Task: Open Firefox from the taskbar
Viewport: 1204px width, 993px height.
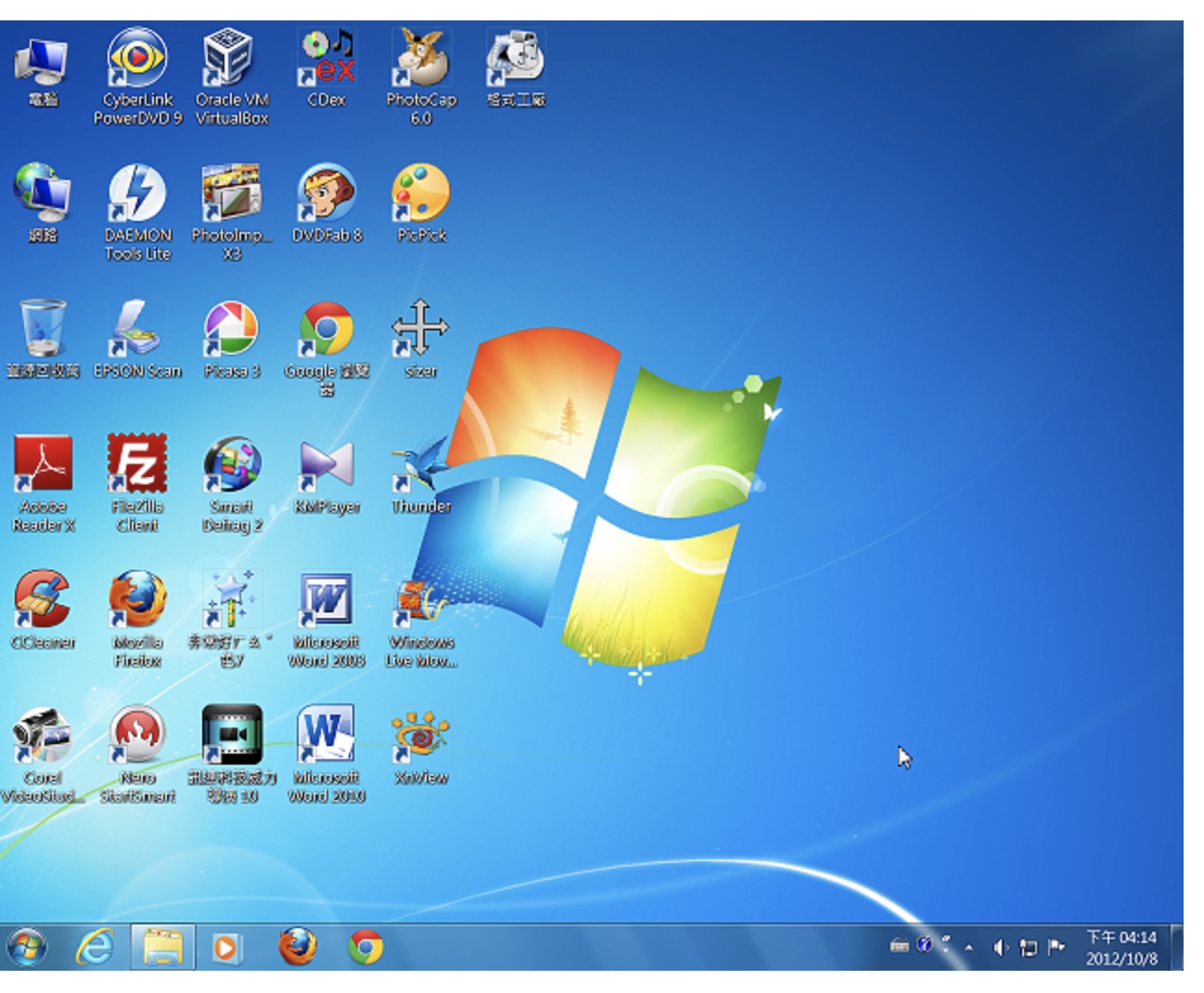Action: (297, 948)
